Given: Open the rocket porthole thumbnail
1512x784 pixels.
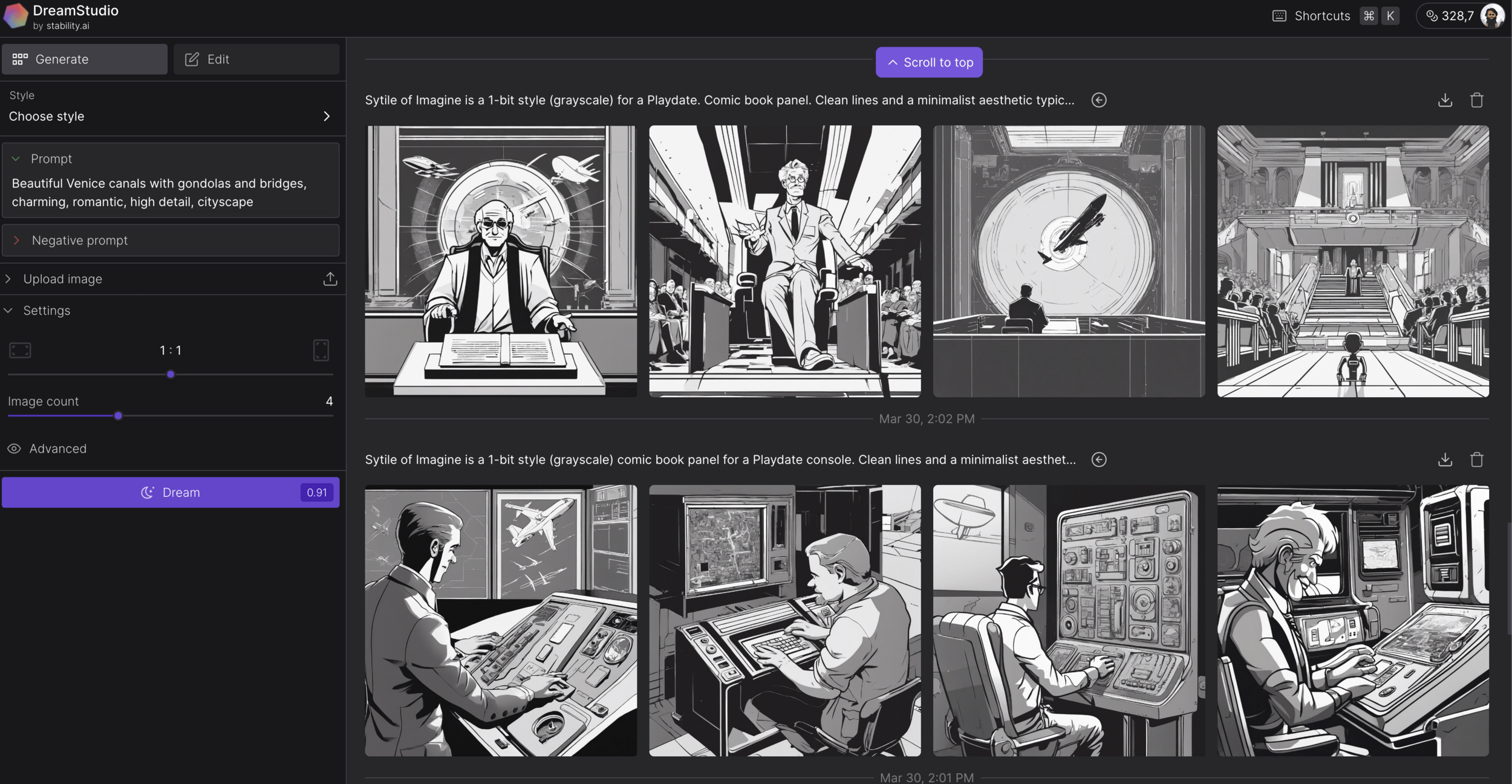Looking at the screenshot, I should tap(1069, 261).
